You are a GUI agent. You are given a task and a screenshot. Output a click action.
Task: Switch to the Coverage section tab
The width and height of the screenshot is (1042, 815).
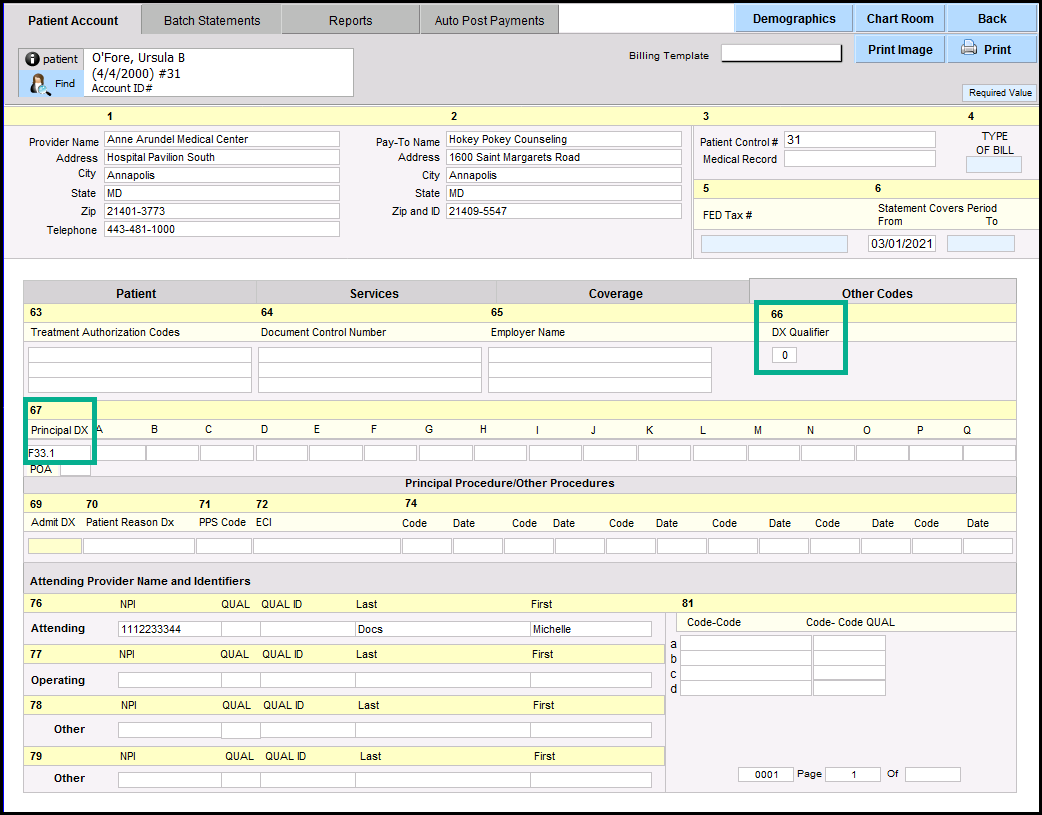point(615,293)
